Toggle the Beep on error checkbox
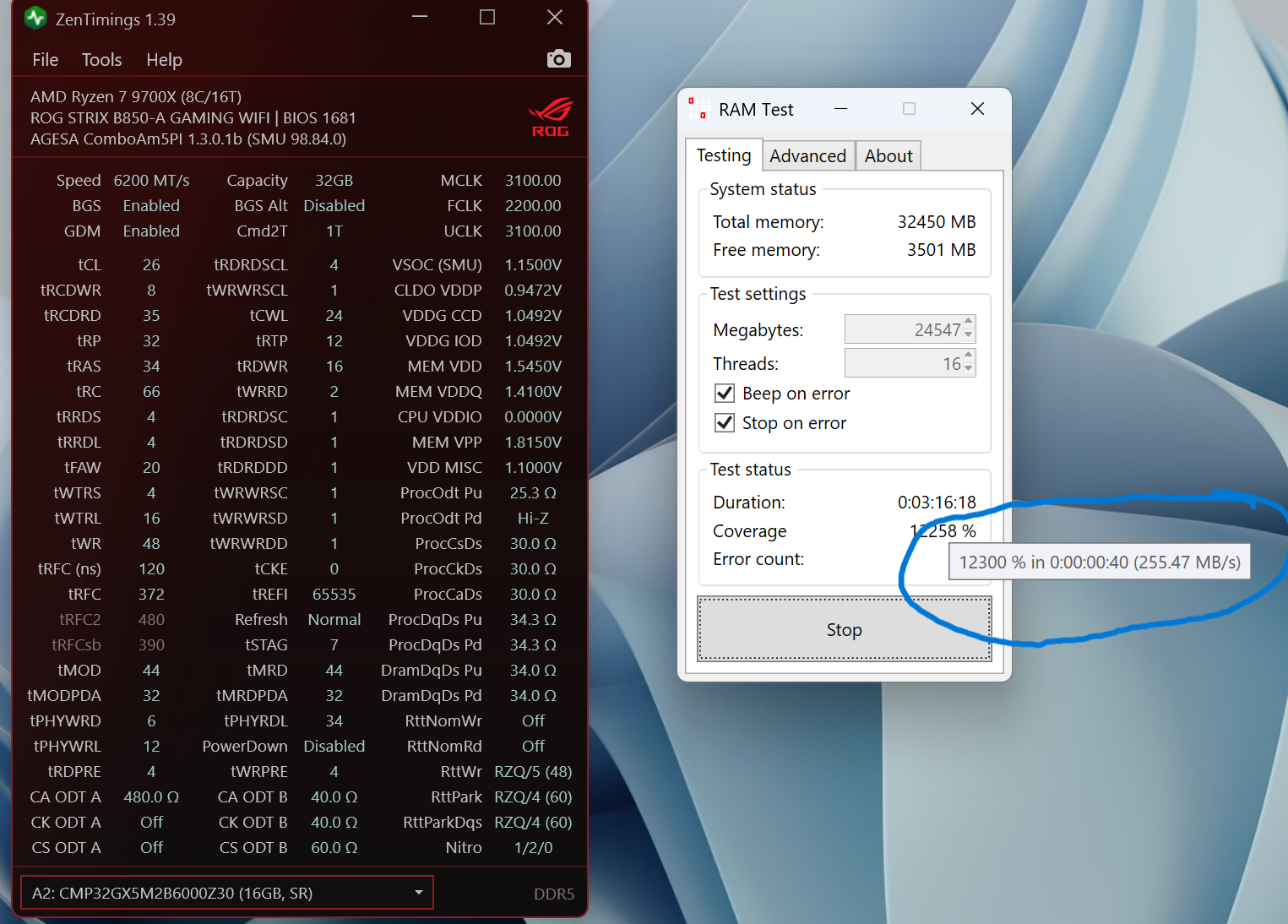The image size is (1288, 924). click(x=725, y=394)
